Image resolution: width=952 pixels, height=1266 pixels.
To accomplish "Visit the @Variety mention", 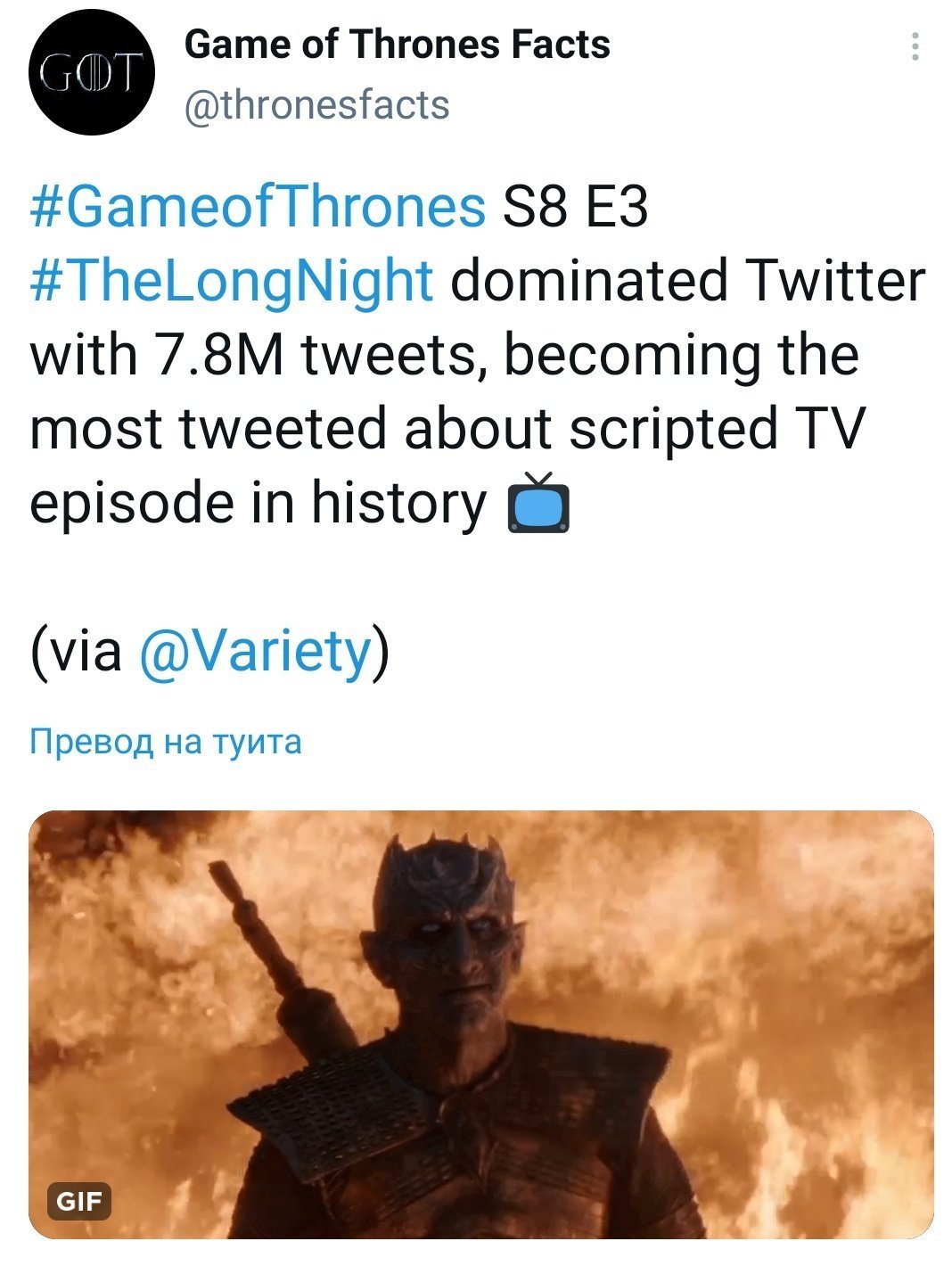I will (254, 651).
